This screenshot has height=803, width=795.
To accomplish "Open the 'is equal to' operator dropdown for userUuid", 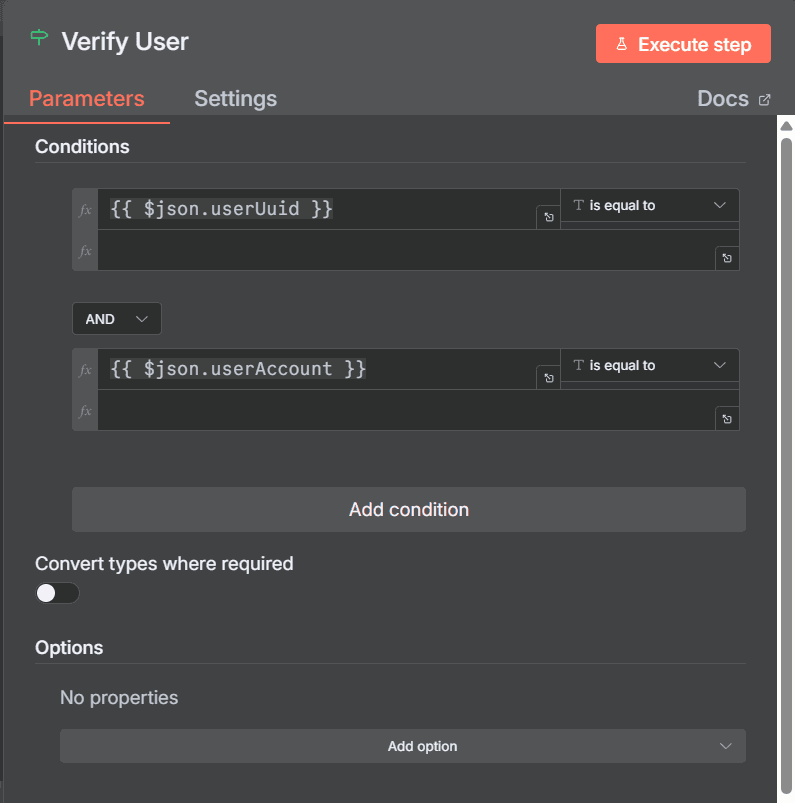I will (x=649, y=205).
